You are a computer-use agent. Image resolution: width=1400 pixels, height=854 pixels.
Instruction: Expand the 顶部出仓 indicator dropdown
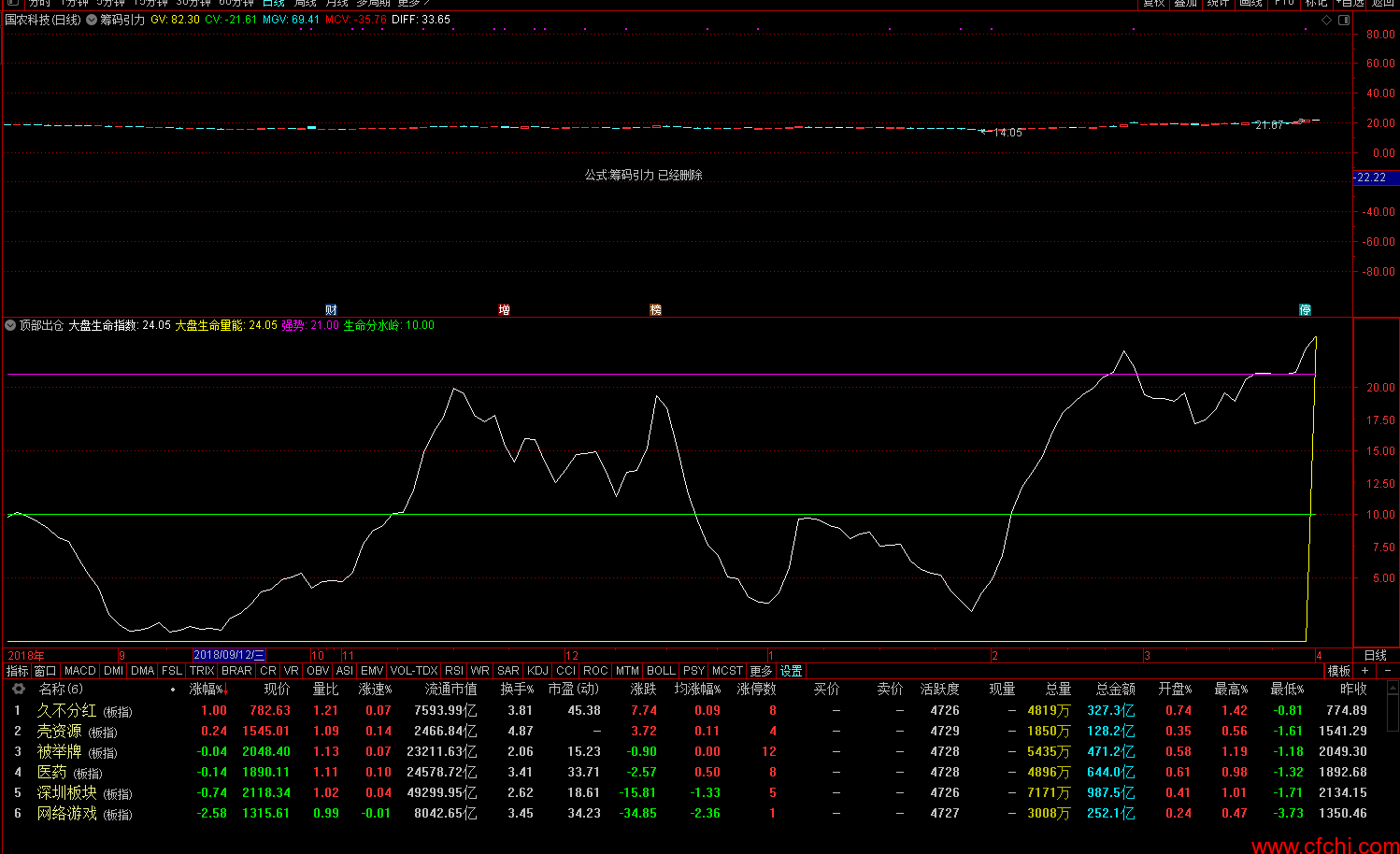click(10, 325)
